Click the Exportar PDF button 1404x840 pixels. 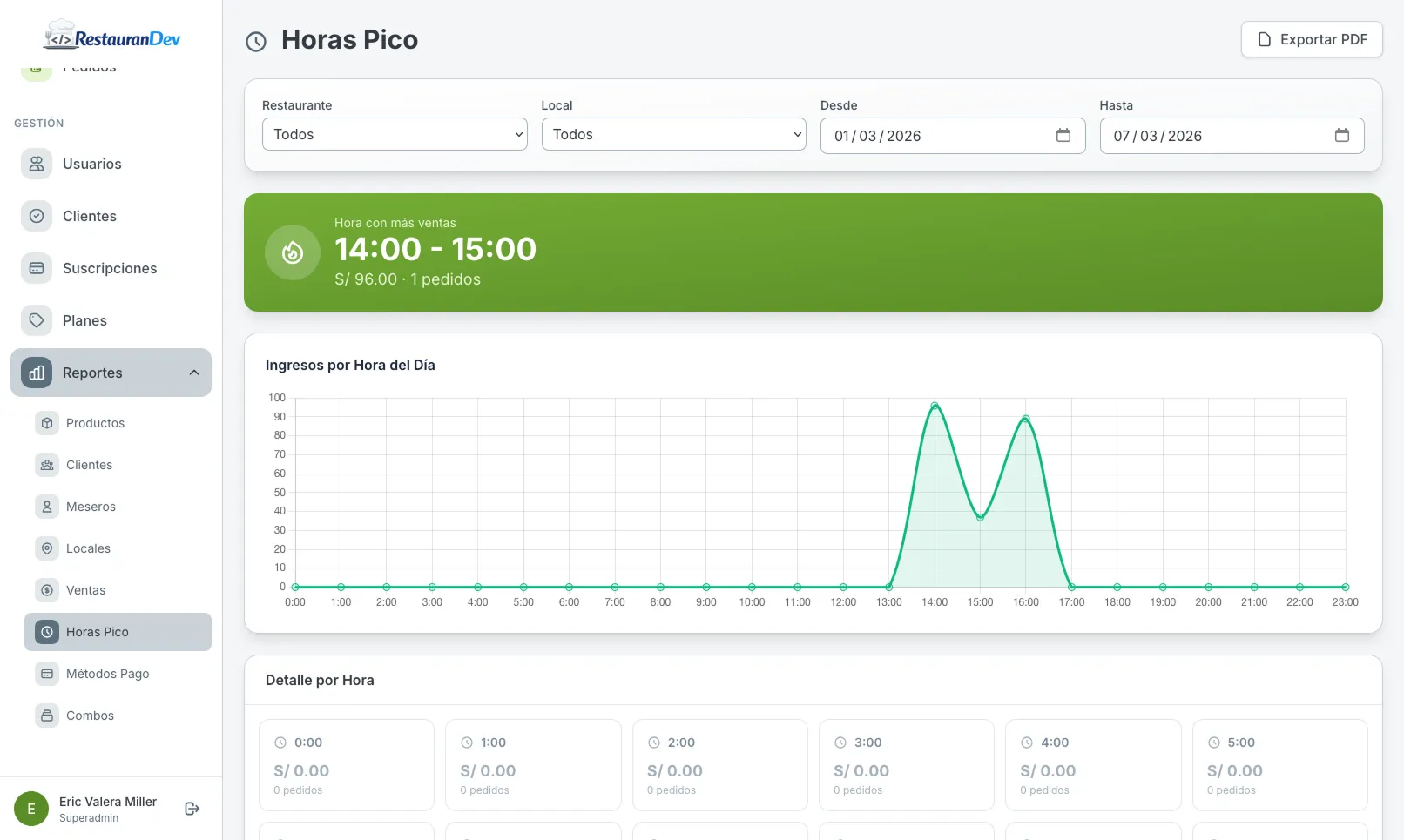point(1312,39)
